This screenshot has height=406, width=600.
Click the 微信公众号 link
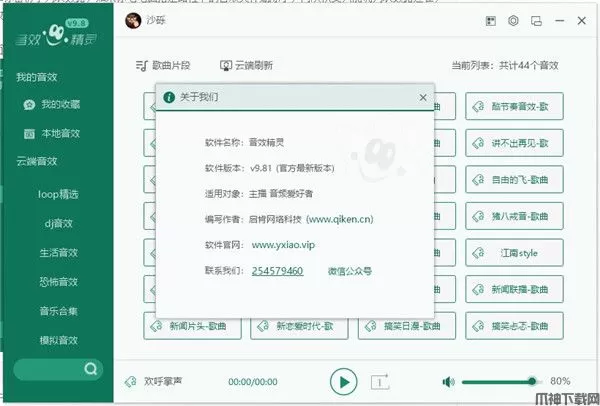[350, 271]
